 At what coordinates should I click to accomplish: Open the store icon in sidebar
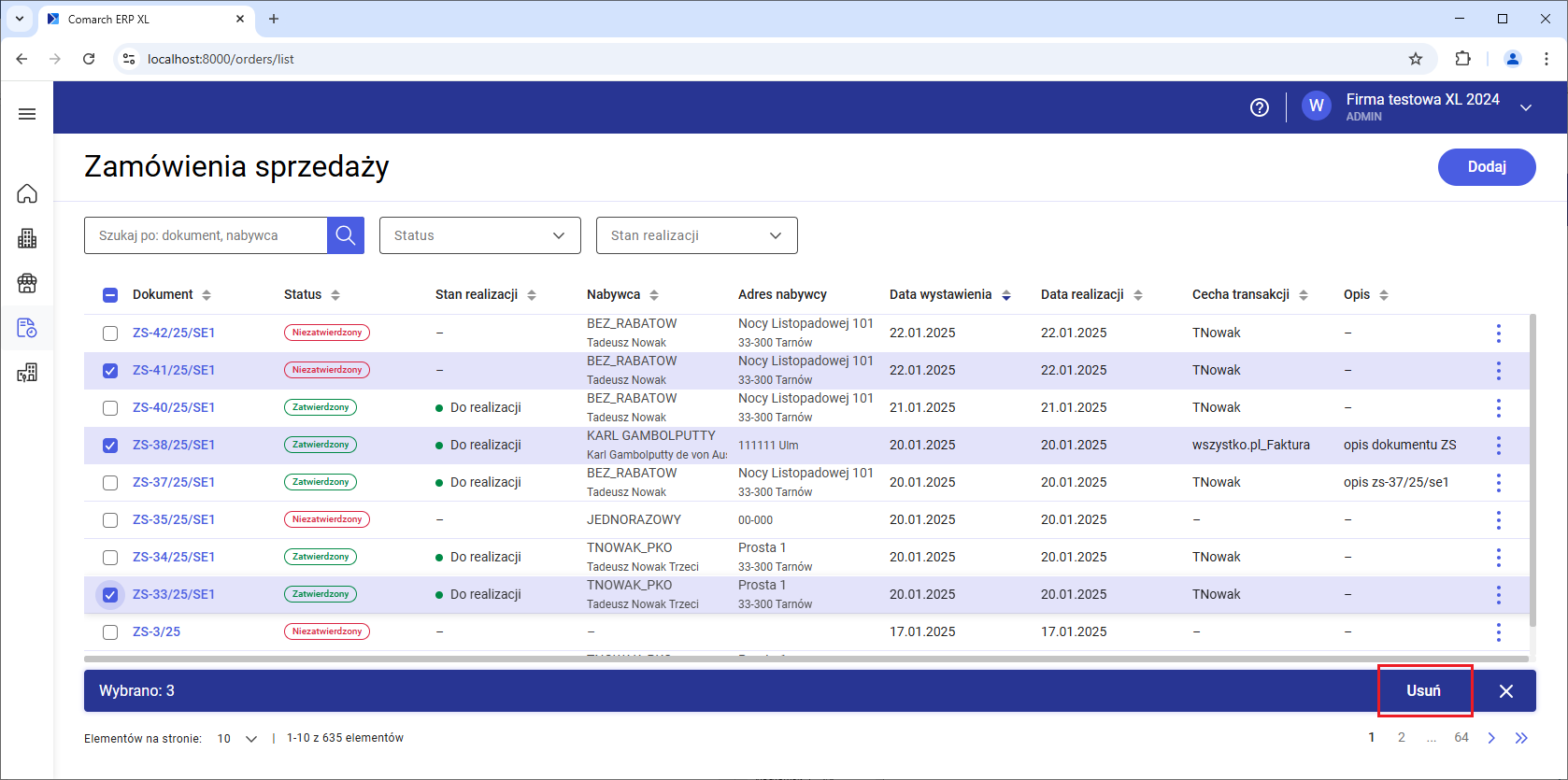tap(27, 283)
